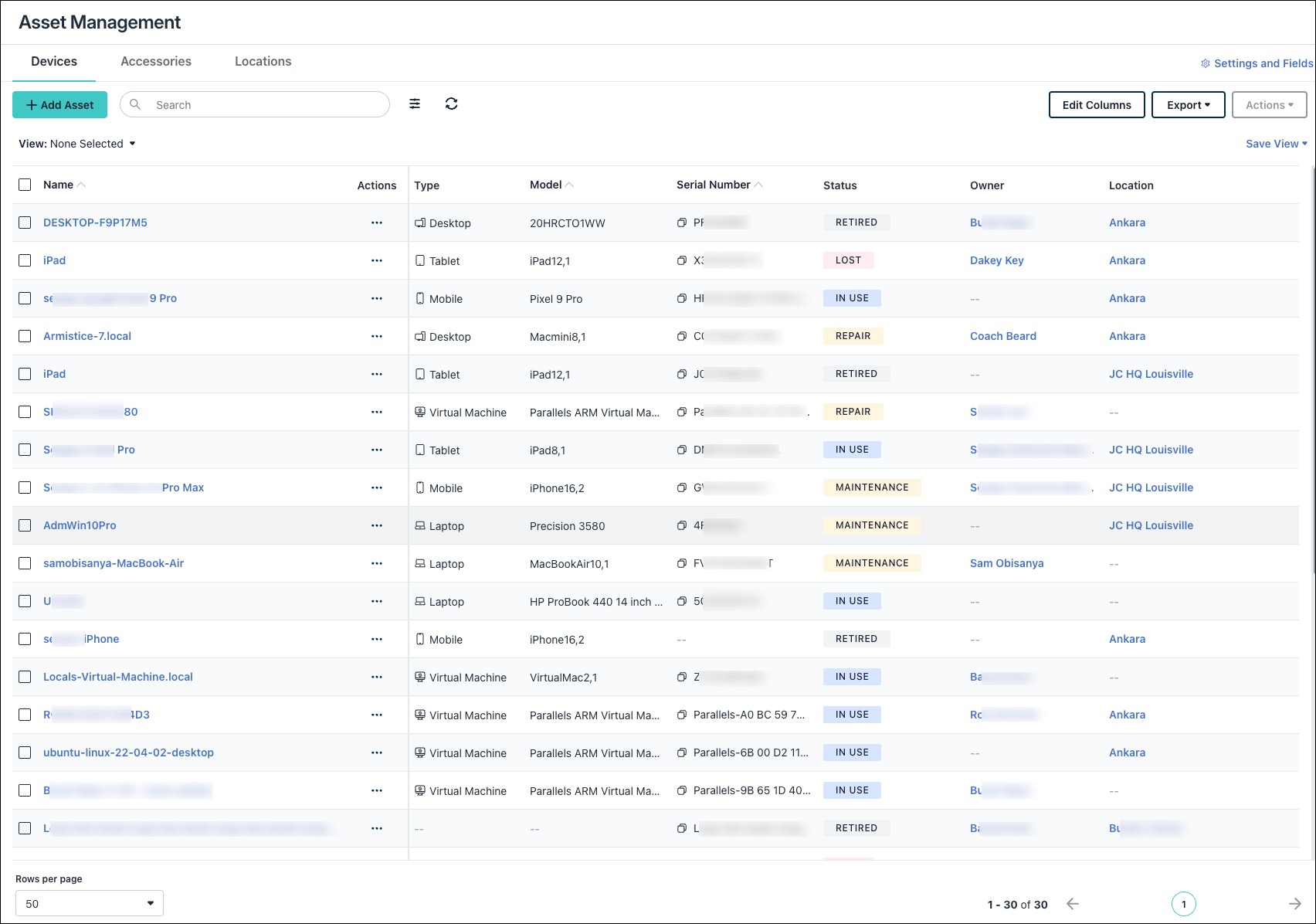Check the box for DESKTOP-F9P17M5
The height and width of the screenshot is (924, 1316).
25,223
